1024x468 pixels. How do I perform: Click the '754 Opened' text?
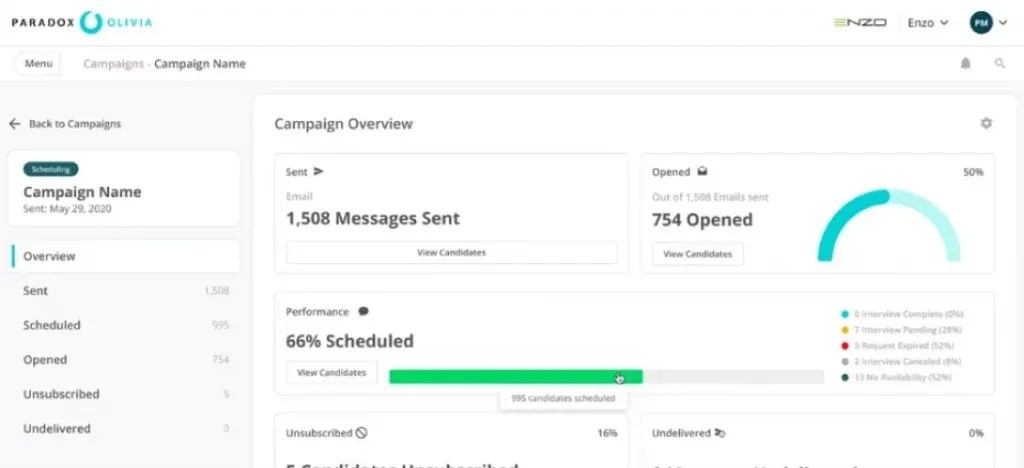click(702, 220)
